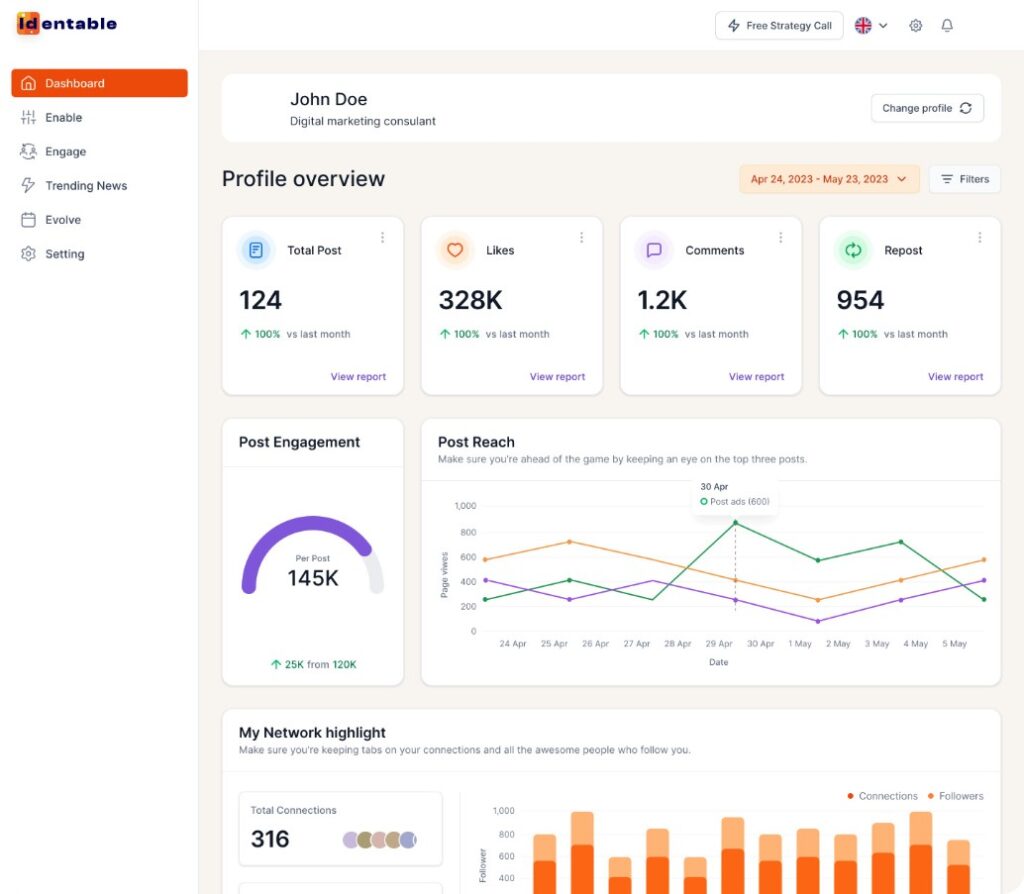Click the settings gear in the top bar

[x=915, y=25]
